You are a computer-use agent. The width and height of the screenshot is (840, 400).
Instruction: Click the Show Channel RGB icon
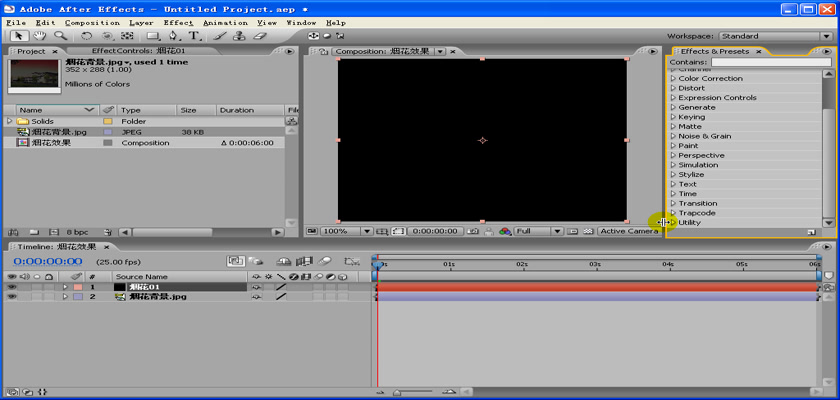tap(504, 231)
